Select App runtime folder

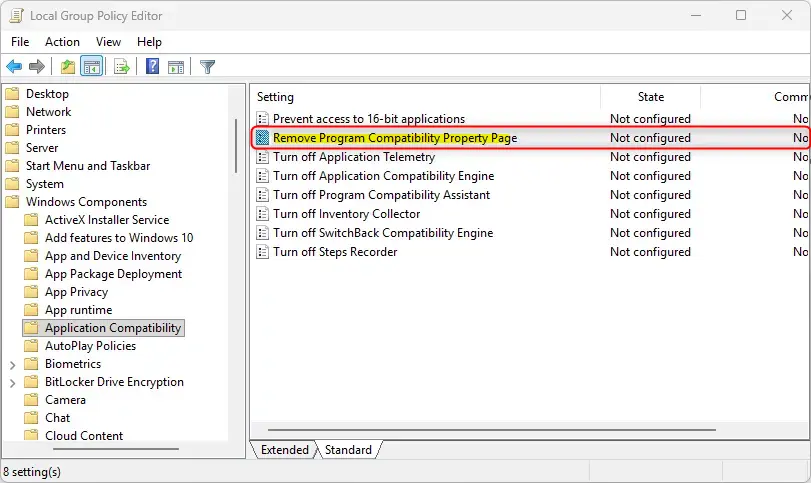pyautogui.click(x=78, y=310)
